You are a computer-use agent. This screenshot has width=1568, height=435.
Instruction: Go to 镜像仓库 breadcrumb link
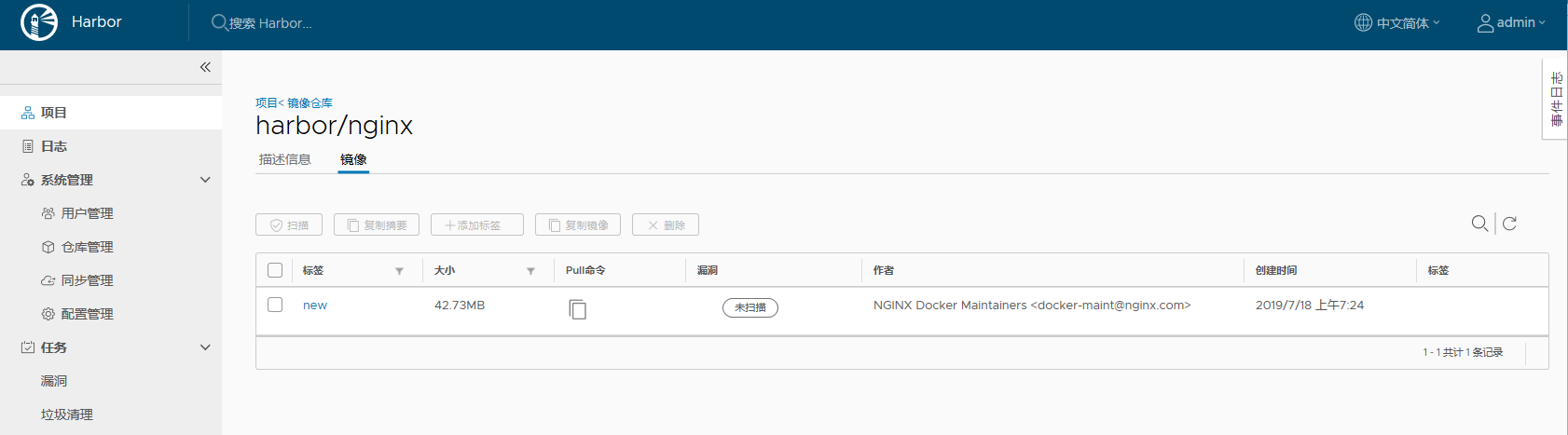309,102
